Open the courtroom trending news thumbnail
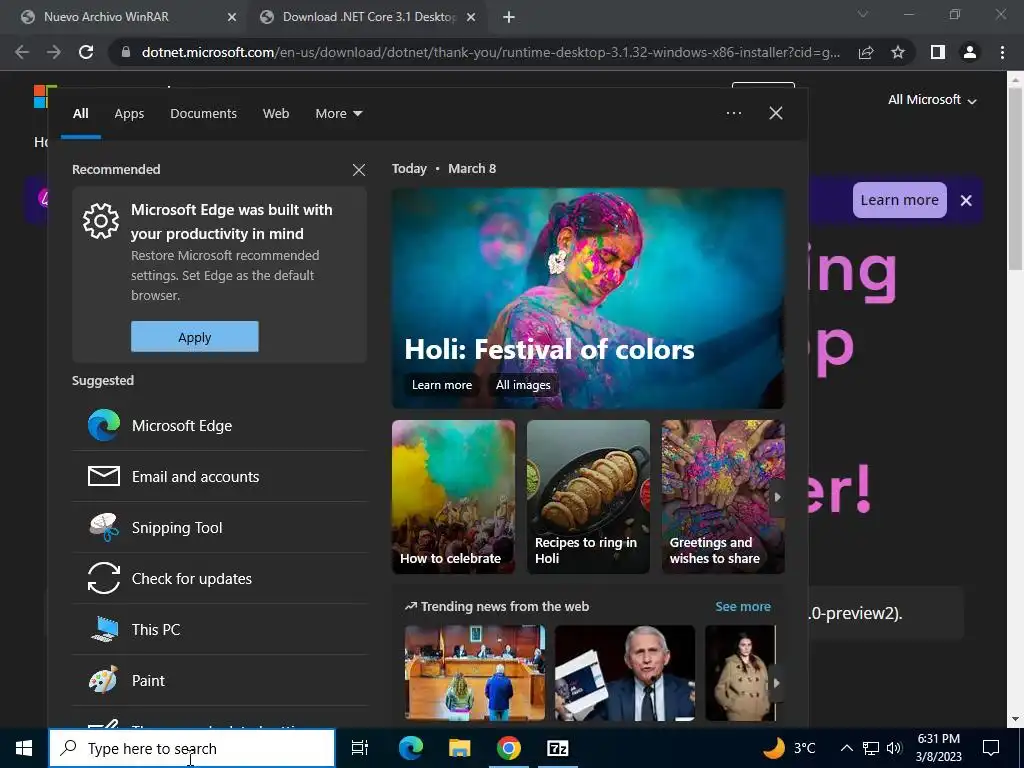This screenshot has height=768, width=1024. tap(475, 673)
